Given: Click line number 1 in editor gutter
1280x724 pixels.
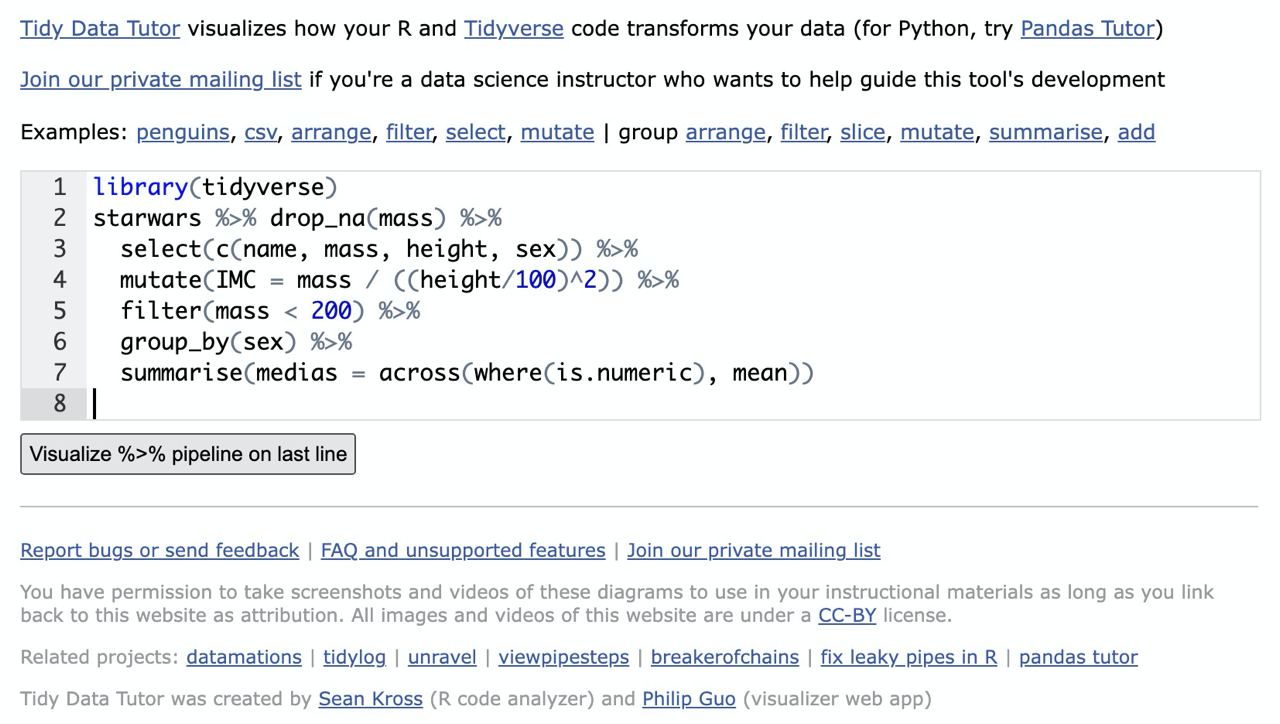Looking at the screenshot, I should [x=60, y=187].
